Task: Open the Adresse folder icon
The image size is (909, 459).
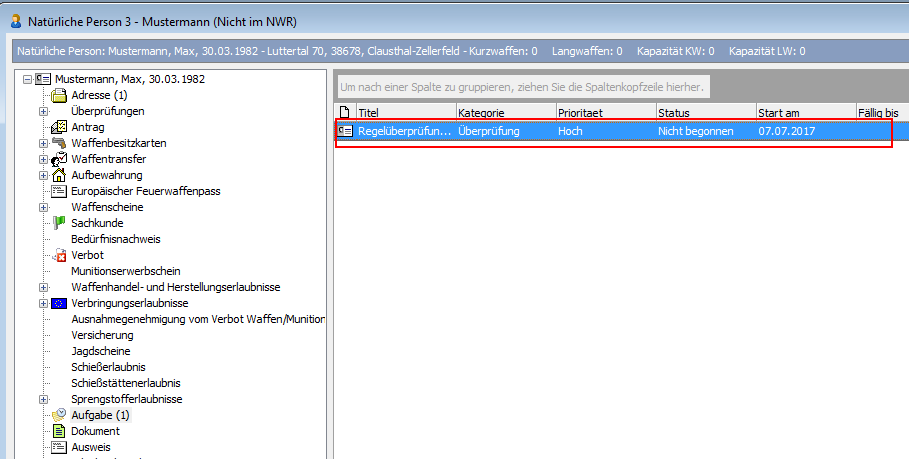Action: 58,95
